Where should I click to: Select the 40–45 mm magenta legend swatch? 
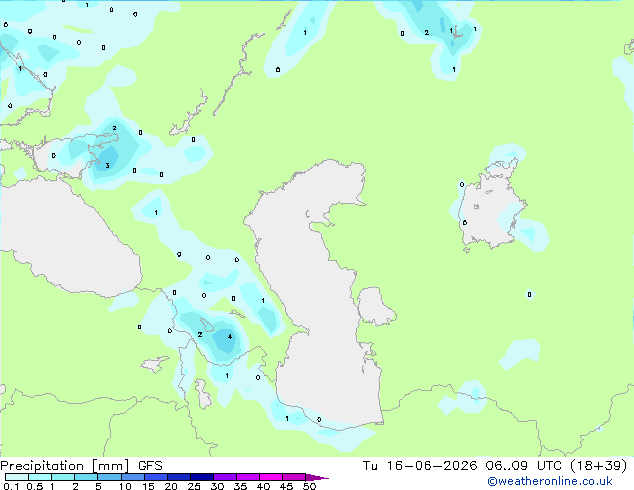point(271,477)
